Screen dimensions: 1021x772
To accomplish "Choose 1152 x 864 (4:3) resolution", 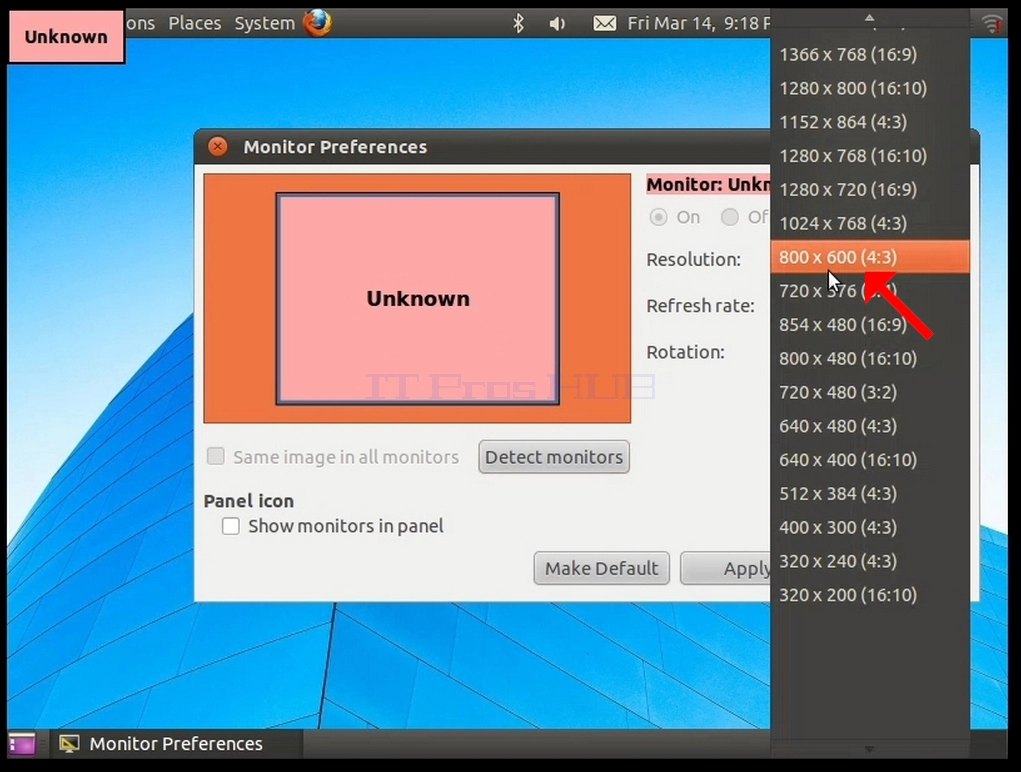I will (x=870, y=122).
